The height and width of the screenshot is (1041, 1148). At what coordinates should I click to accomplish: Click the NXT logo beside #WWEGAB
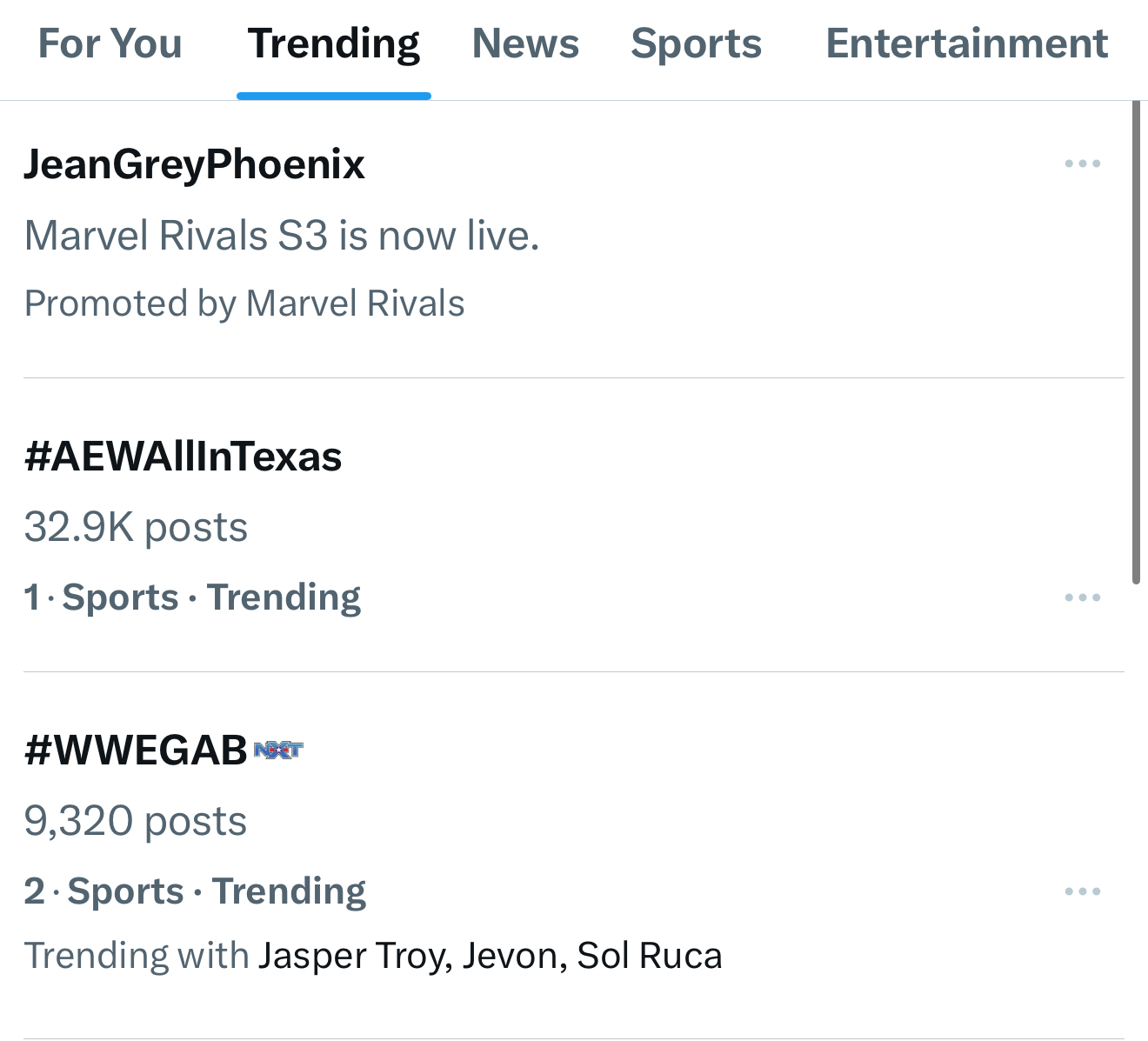point(278,750)
